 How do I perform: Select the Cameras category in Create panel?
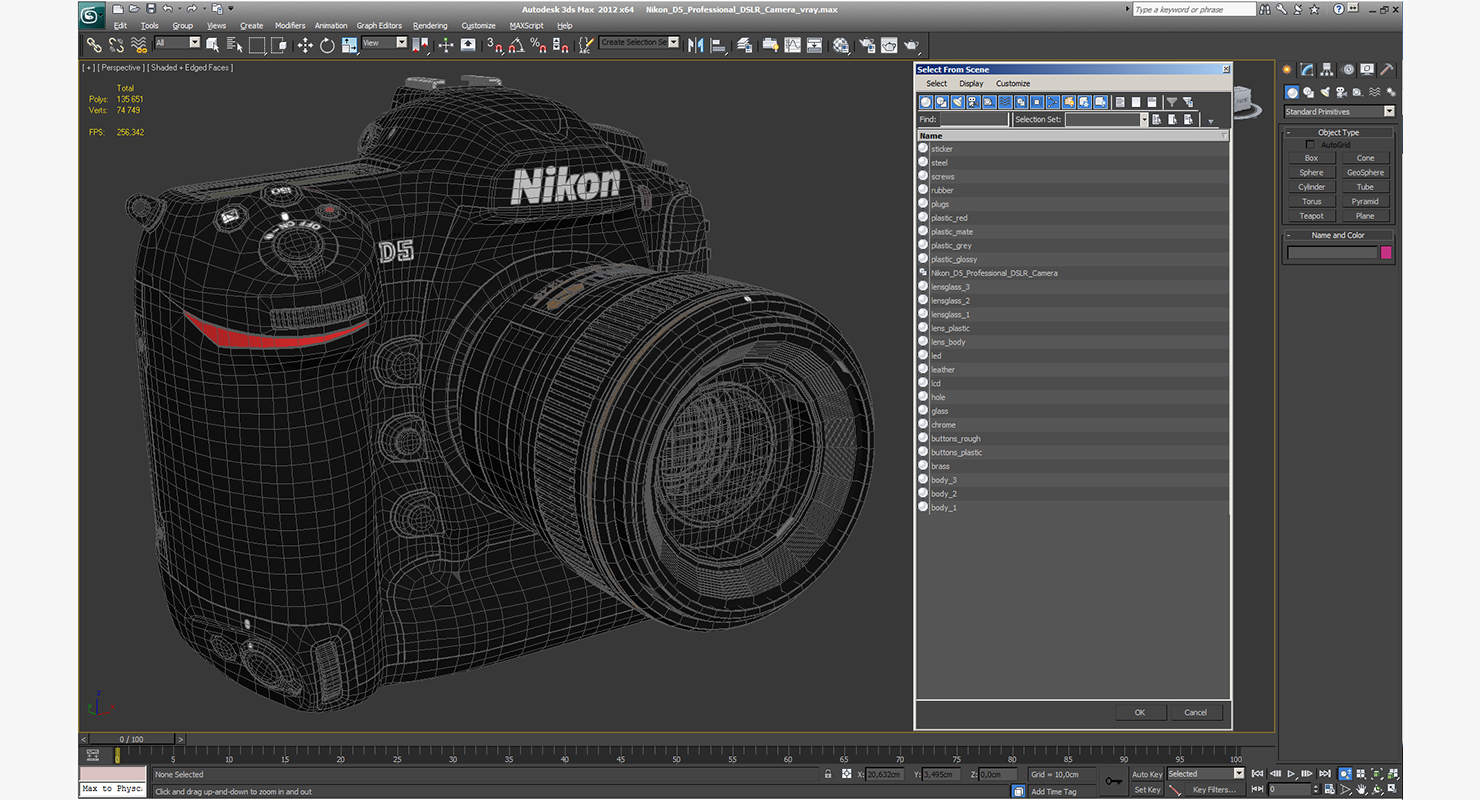coord(1341,92)
